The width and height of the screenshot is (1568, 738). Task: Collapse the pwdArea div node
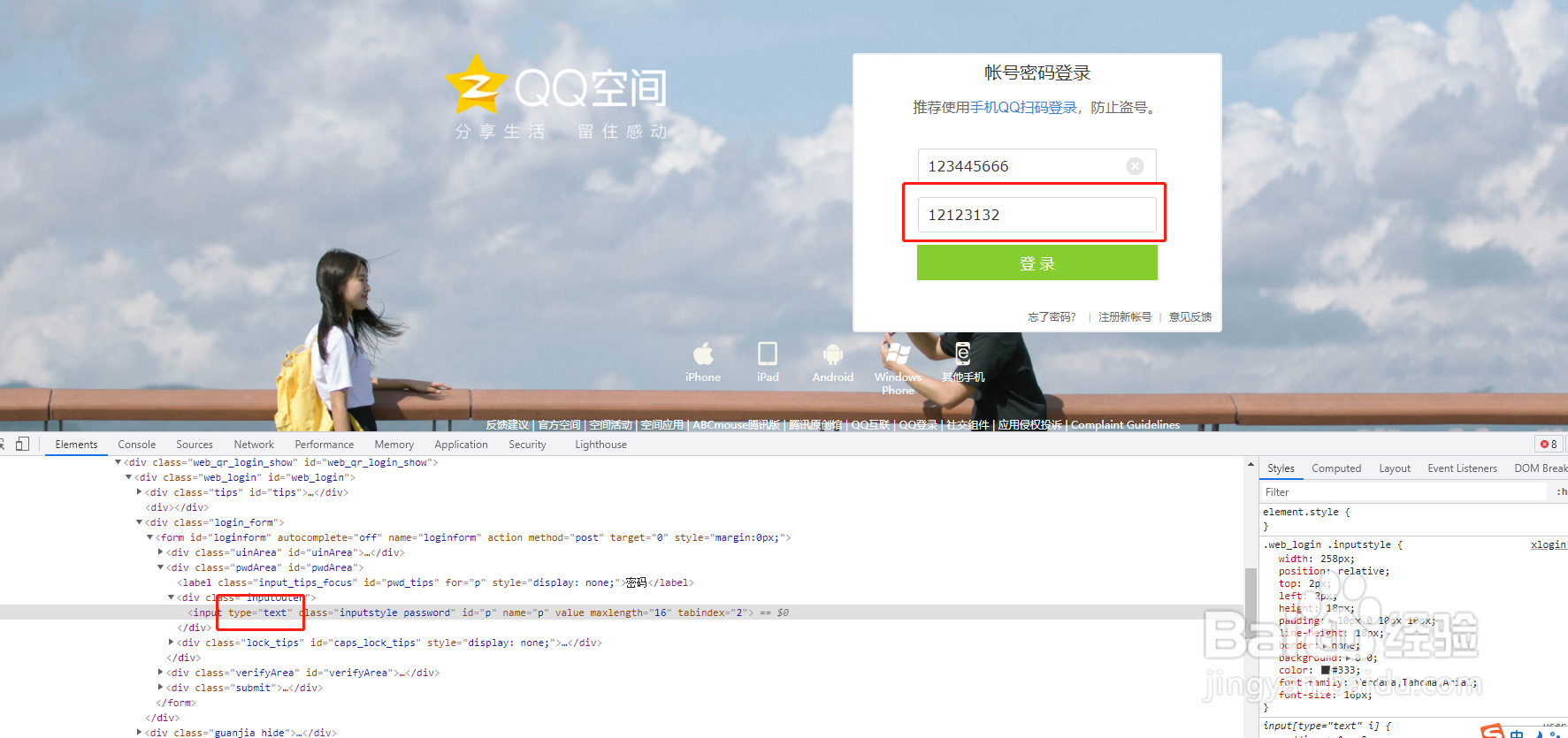(x=160, y=567)
